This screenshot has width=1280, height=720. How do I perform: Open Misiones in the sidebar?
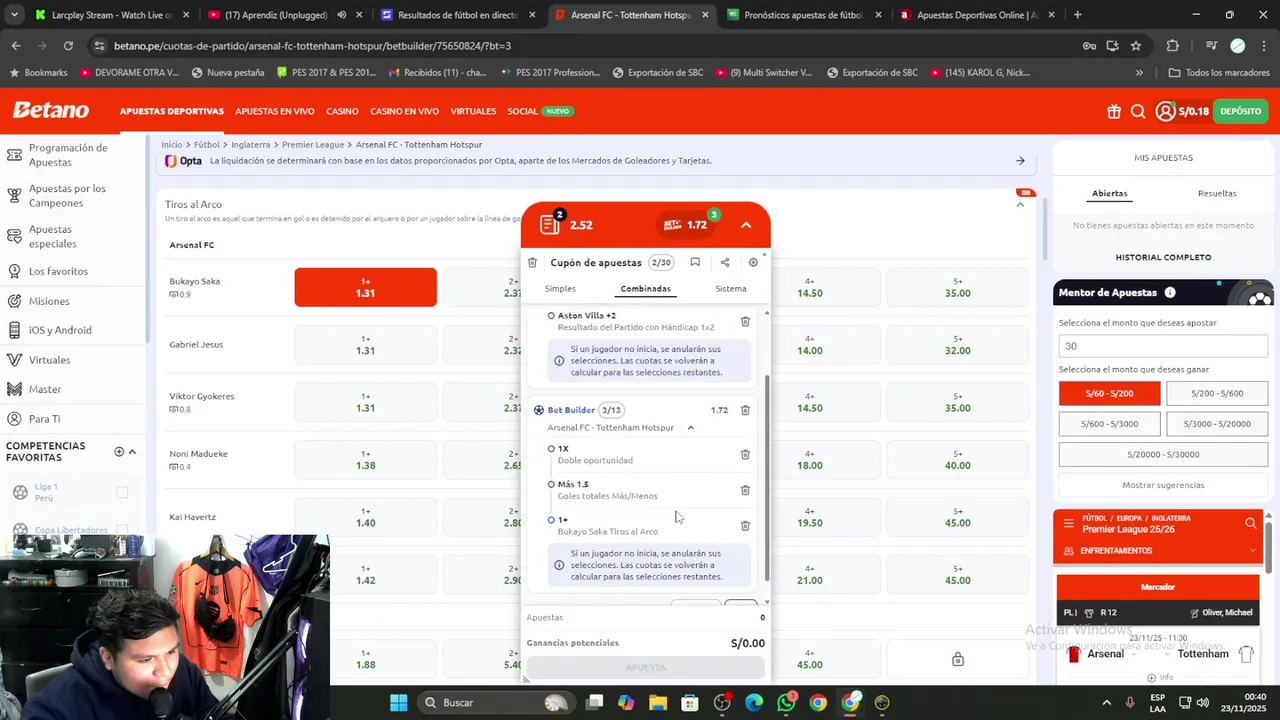[49, 301]
